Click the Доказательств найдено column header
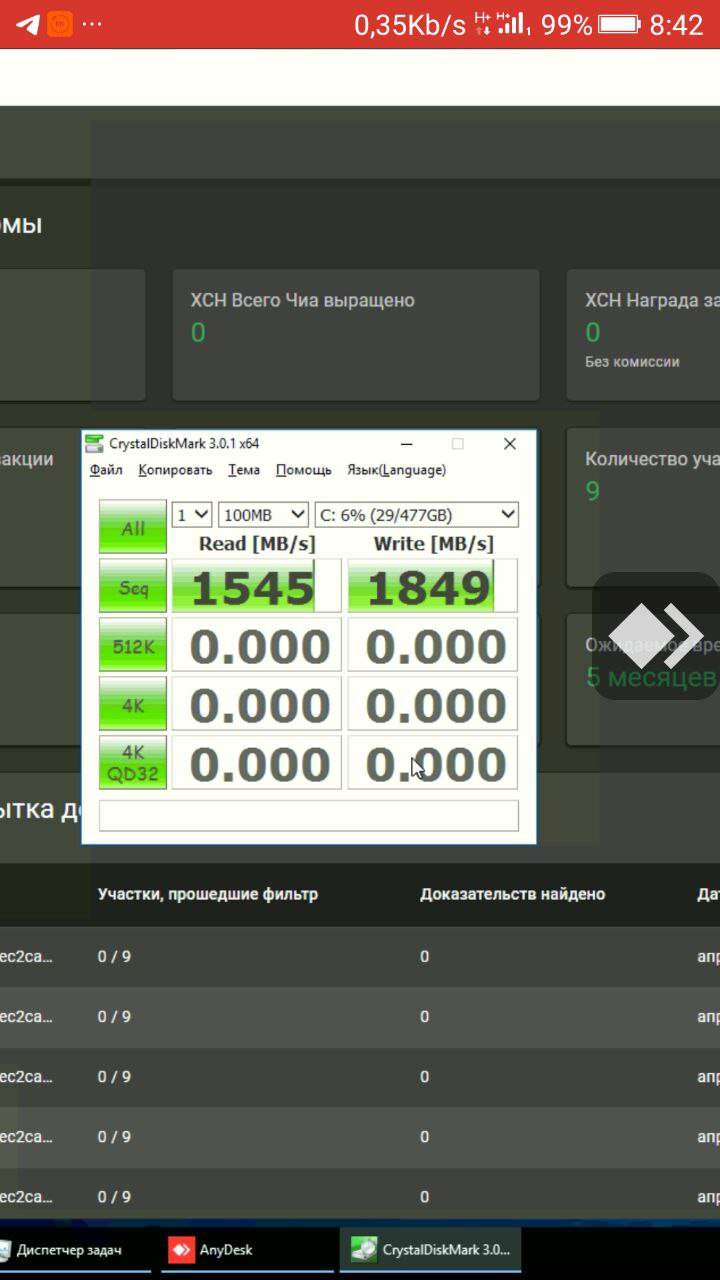Image resolution: width=720 pixels, height=1280 pixels. pos(512,894)
